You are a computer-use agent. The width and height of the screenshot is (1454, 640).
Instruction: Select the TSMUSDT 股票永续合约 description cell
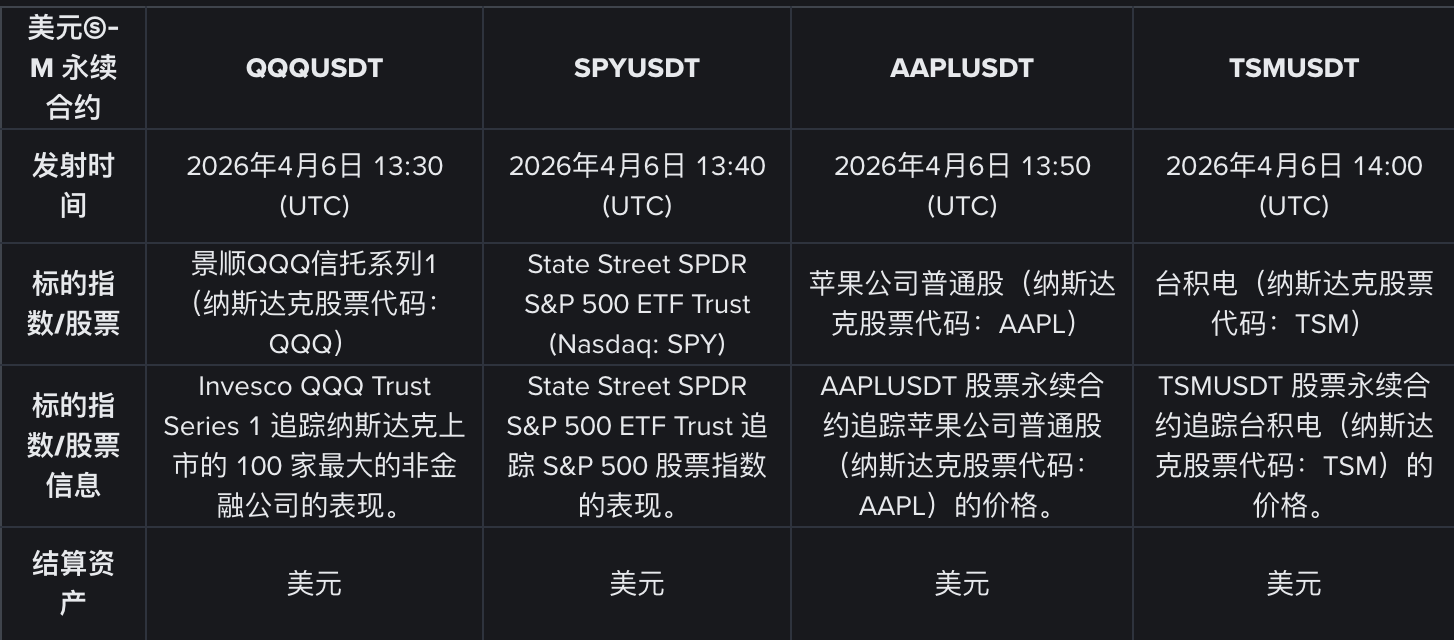coord(1293,446)
